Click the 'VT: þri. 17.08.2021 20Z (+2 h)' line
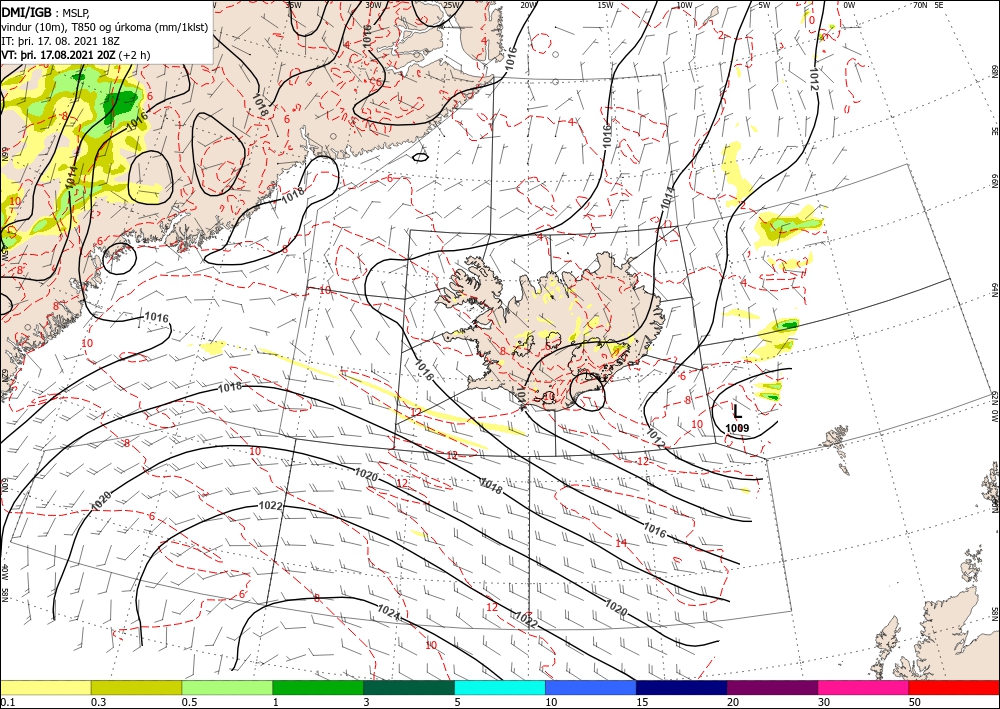 coord(76,55)
